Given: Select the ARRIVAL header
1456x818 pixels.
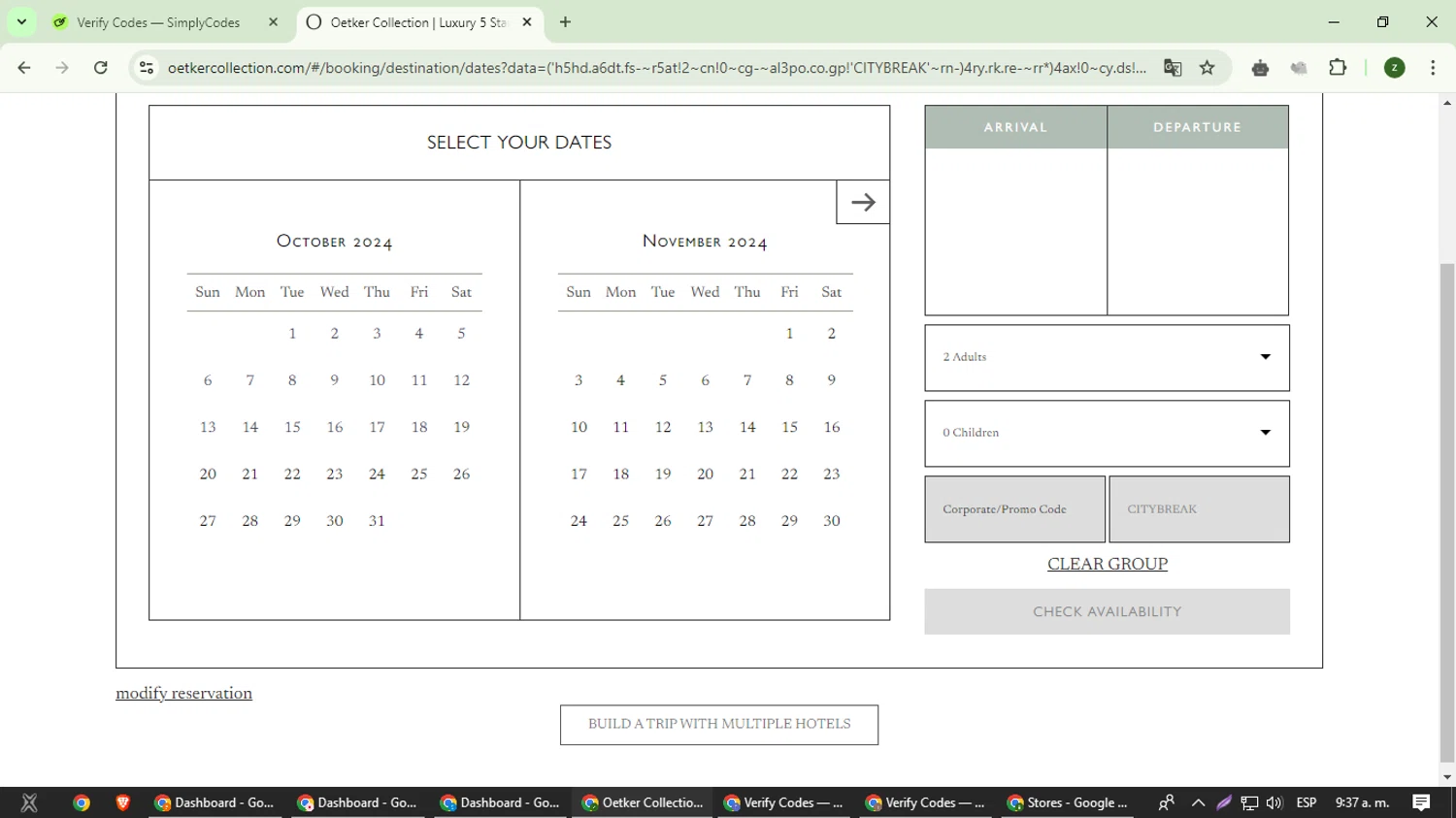Looking at the screenshot, I should click(1015, 127).
